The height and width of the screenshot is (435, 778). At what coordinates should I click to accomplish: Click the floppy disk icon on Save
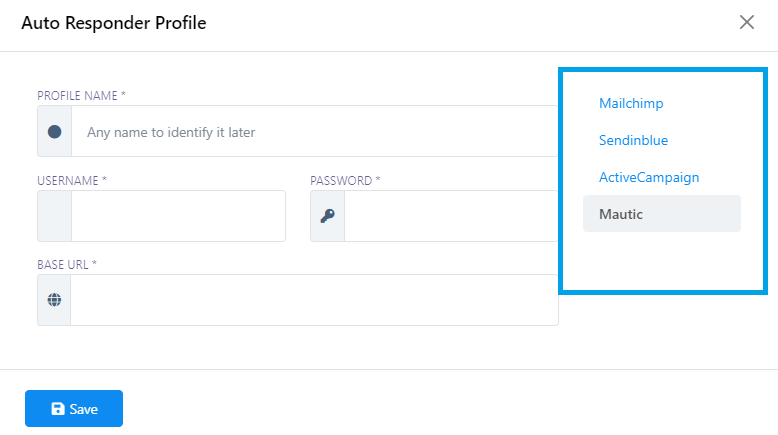(58, 409)
